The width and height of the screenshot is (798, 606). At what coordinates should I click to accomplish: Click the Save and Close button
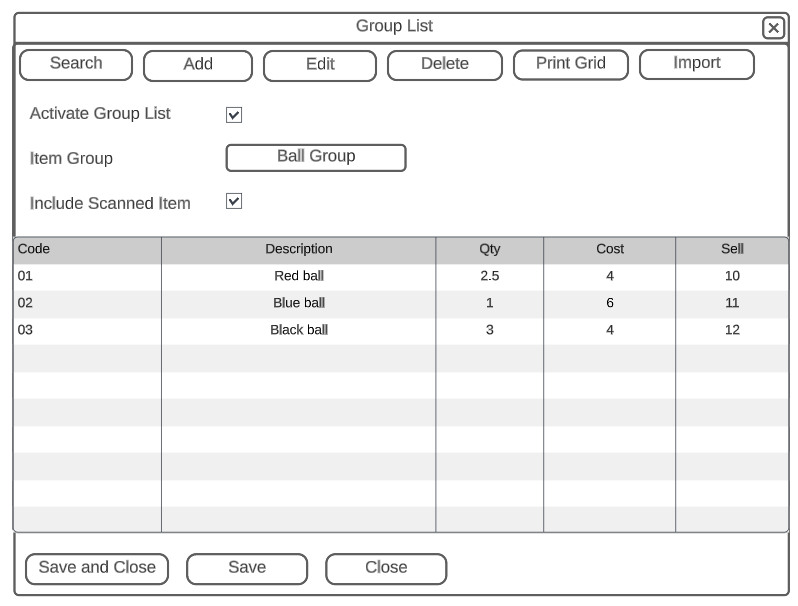97,568
